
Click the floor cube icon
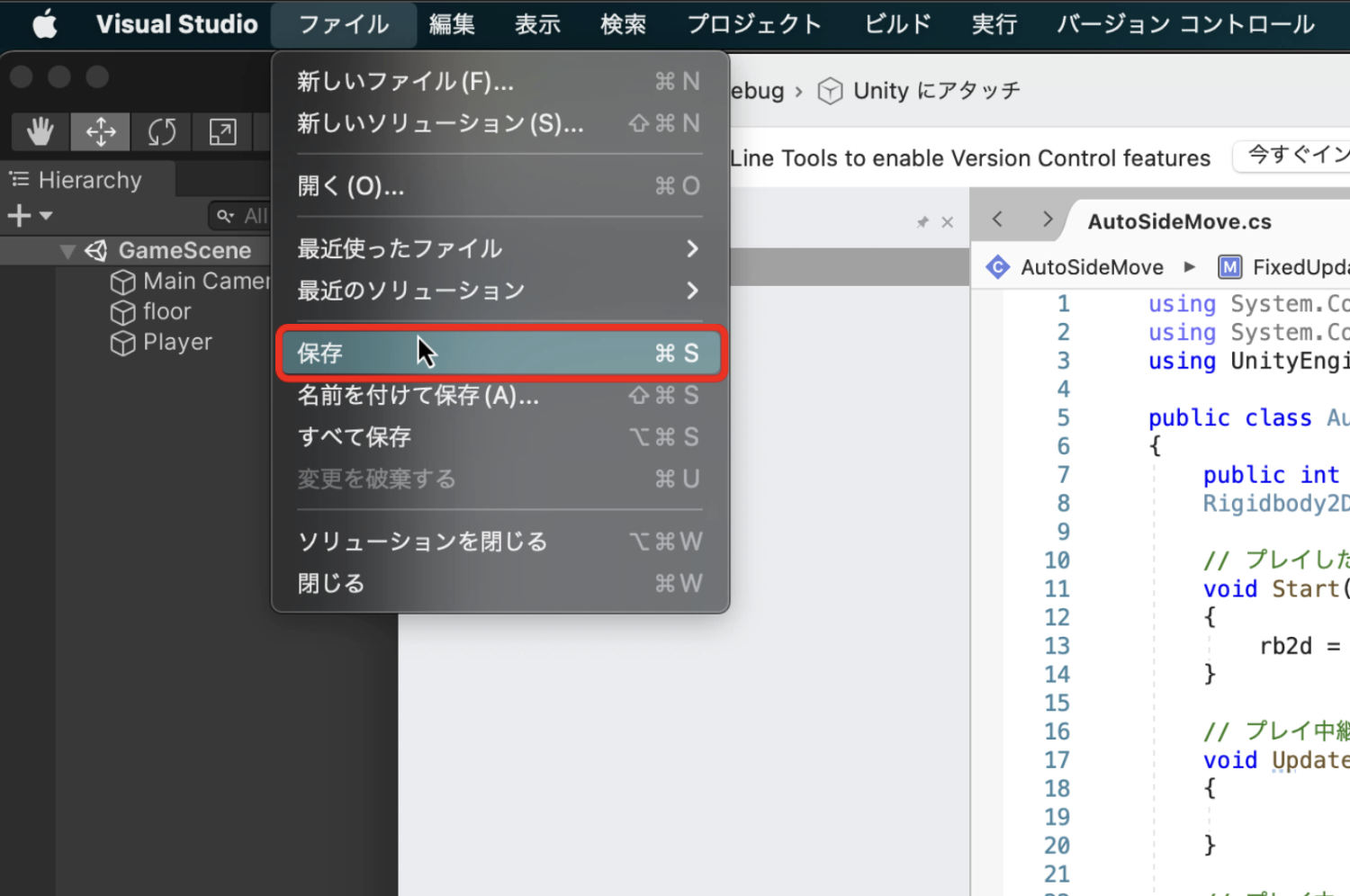[122, 313]
